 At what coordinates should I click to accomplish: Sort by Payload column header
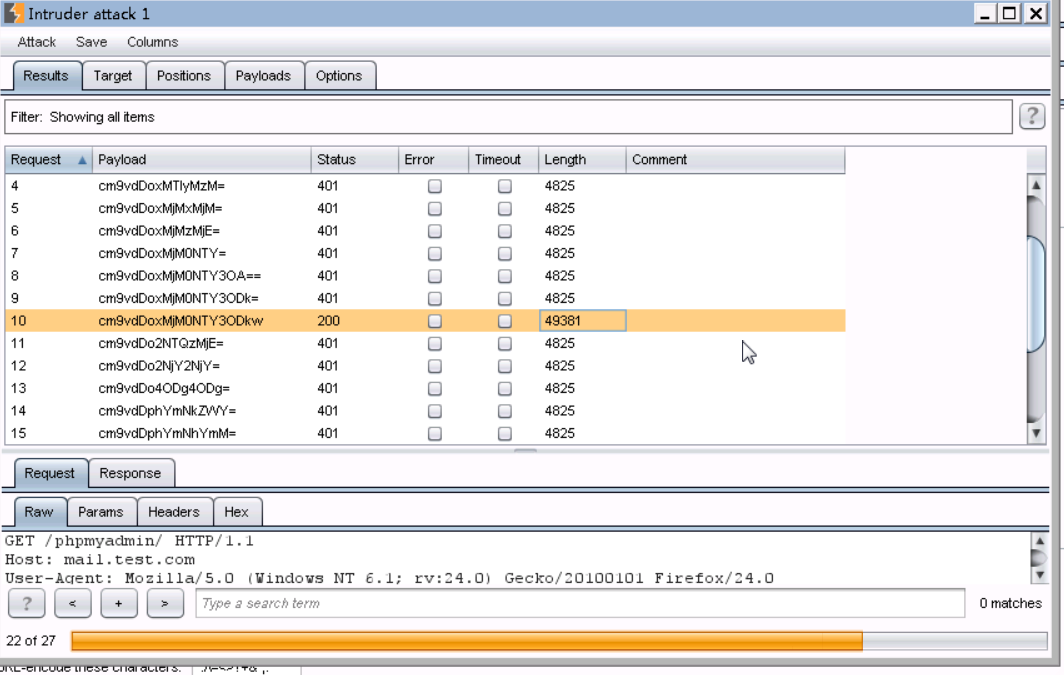pyautogui.click(x=202, y=160)
